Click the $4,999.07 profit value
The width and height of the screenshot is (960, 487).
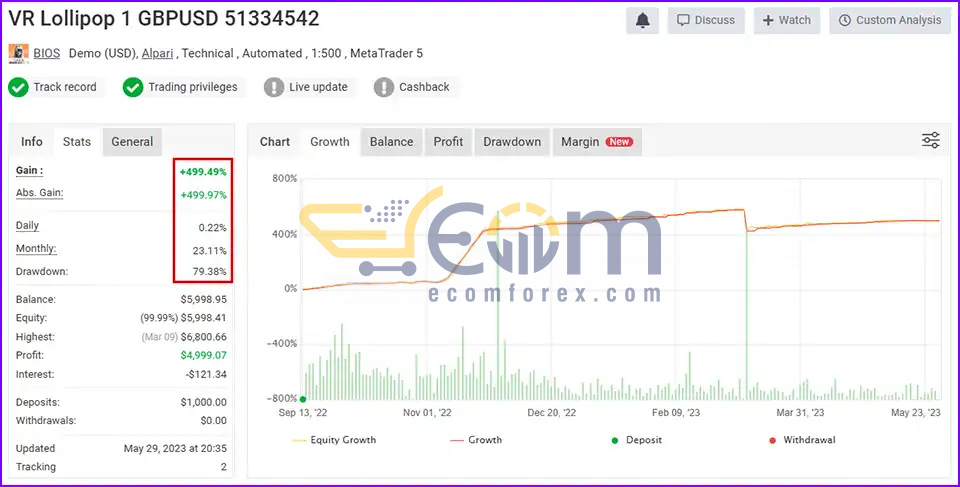coord(204,355)
